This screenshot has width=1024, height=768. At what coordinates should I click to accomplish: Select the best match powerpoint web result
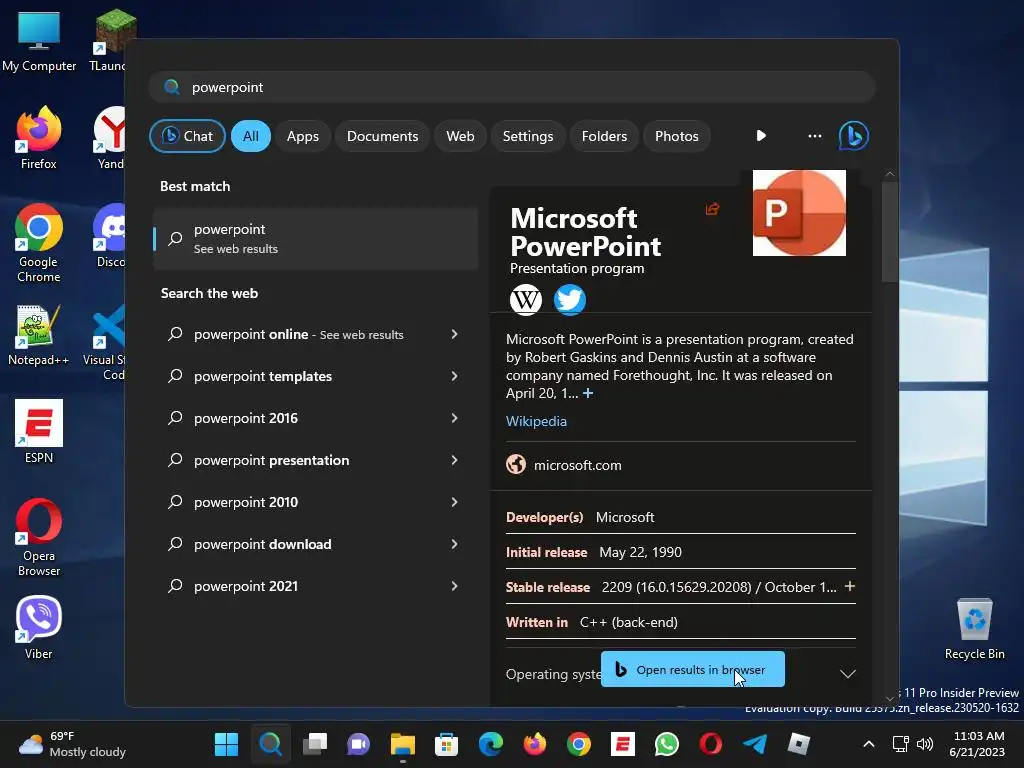(x=315, y=238)
